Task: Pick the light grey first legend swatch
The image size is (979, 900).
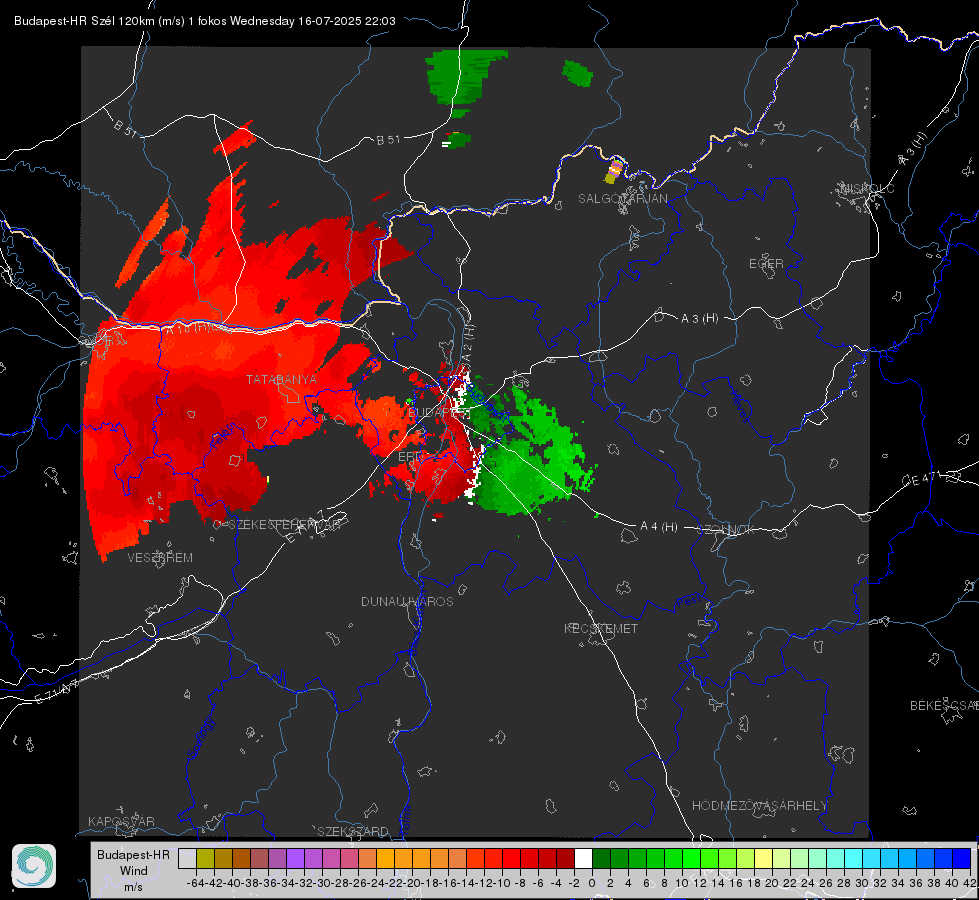Action: click(x=187, y=858)
